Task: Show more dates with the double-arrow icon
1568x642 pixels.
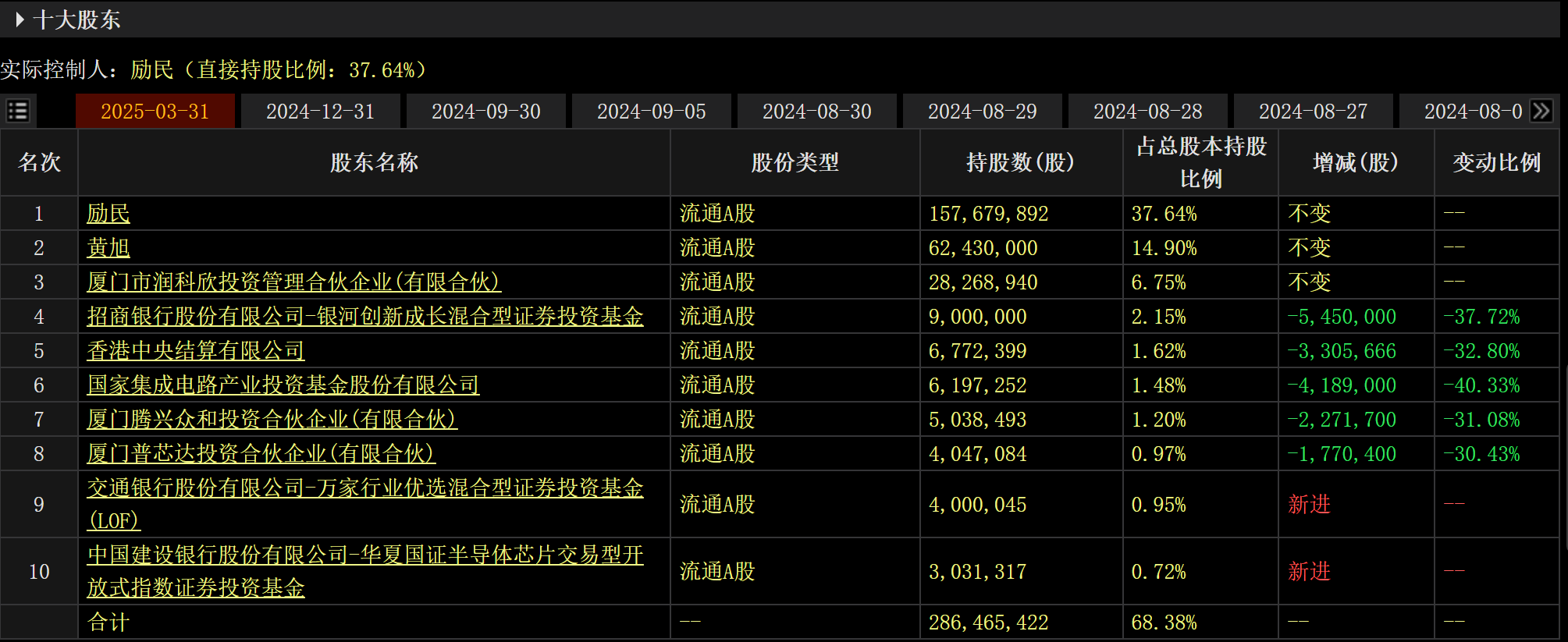Action: click(1541, 111)
